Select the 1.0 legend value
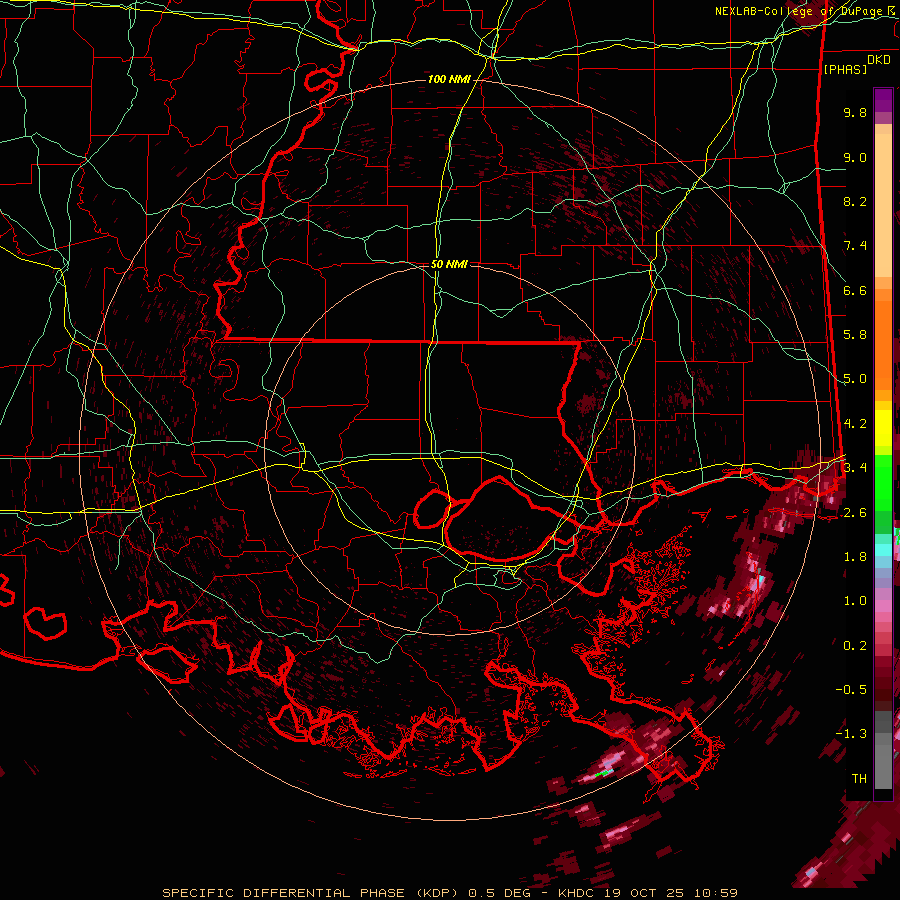This screenshot has width=900, height=900. click(x=855, y=601)
